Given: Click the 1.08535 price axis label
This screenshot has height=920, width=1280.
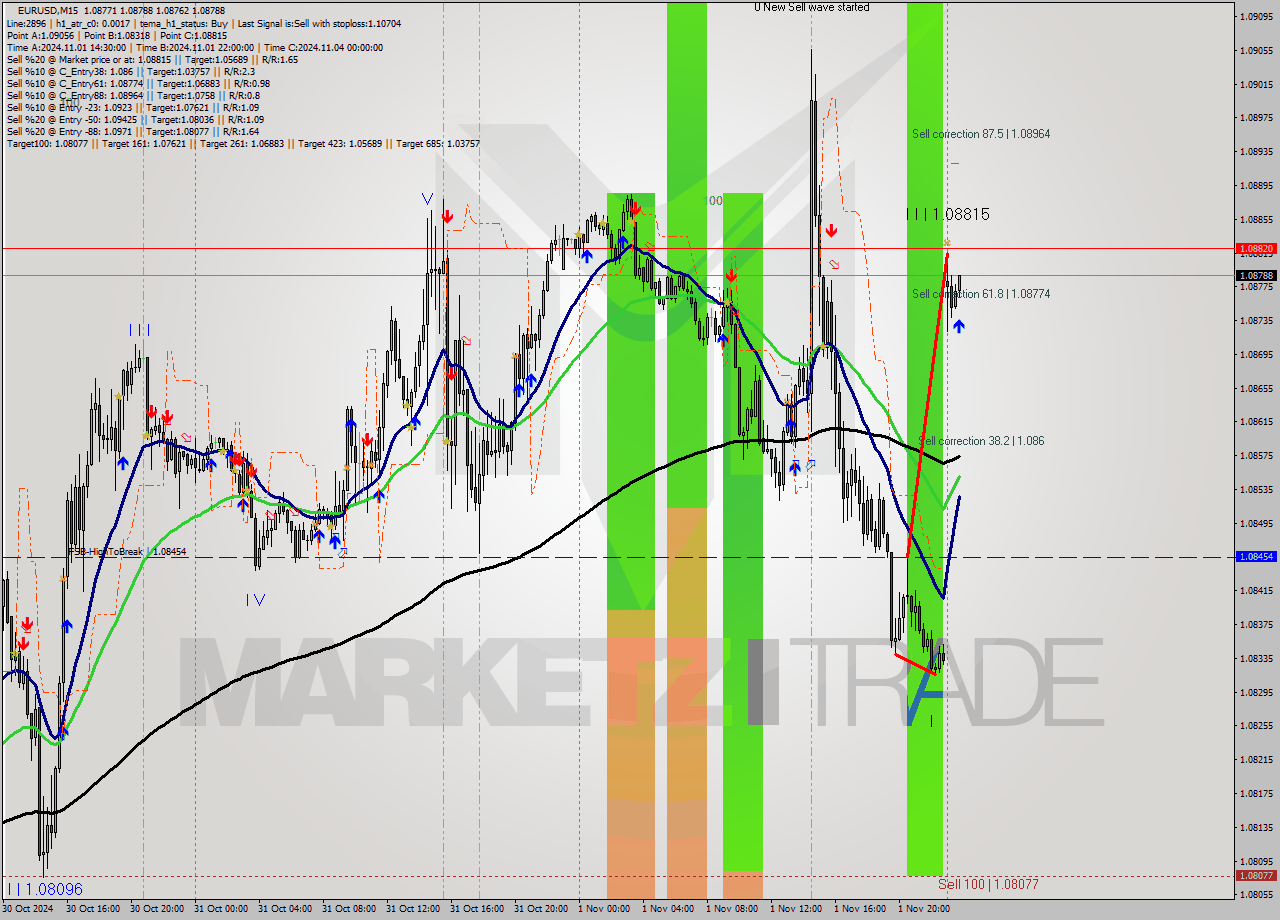Looking at the screenshot, I should [x=1256, y=489].
